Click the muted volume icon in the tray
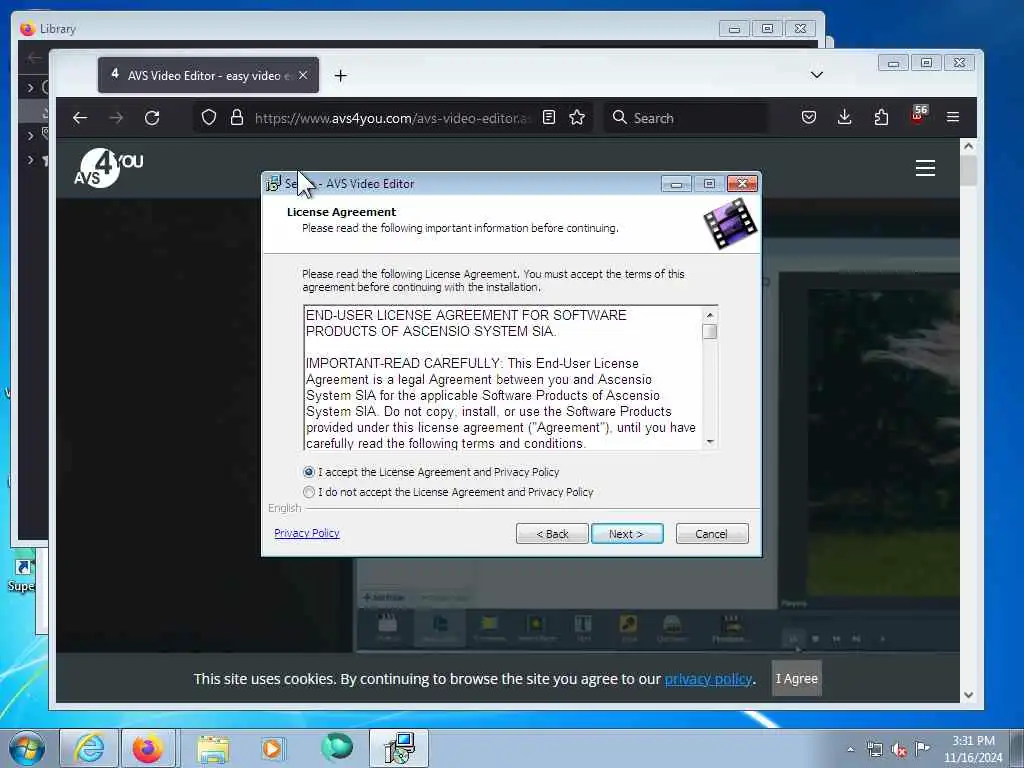The height and width of the screenshot is (768, 1024). pyautogui.click(x=899, y=750)
